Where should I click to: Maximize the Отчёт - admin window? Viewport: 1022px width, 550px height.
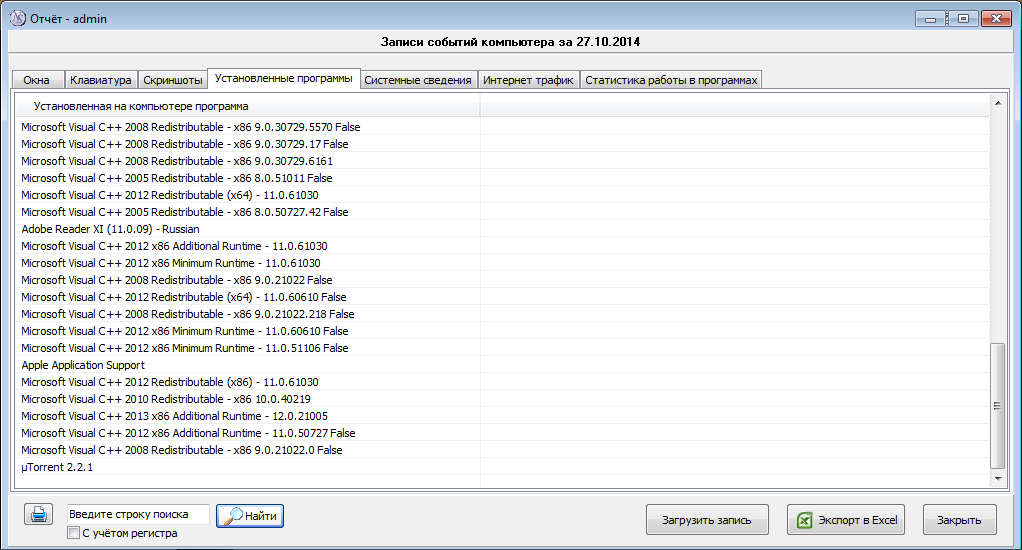(x=963, y=19)
